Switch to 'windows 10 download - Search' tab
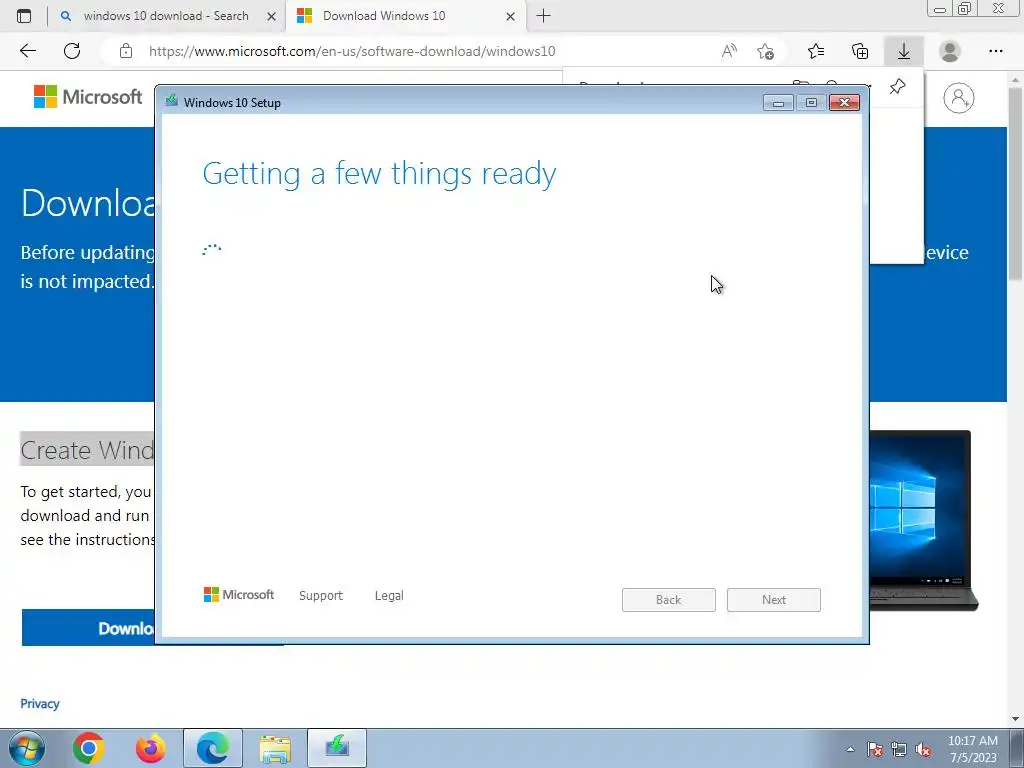 pyautogui.click(x=166, y=16)
